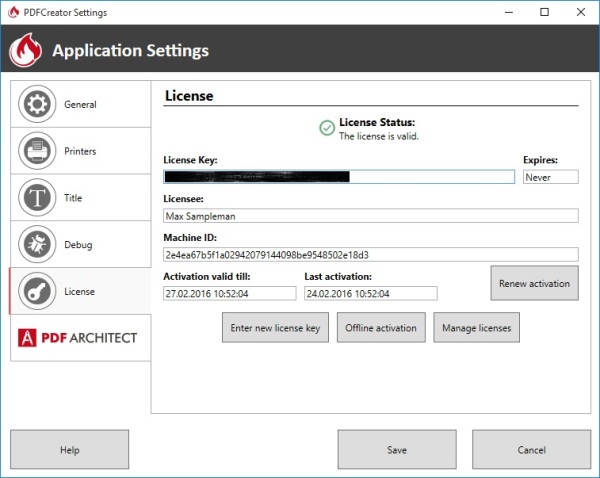This screenshot has width=600, height=478.
Task: Click the green license valid checkmark icon
Action: (326, 128)
